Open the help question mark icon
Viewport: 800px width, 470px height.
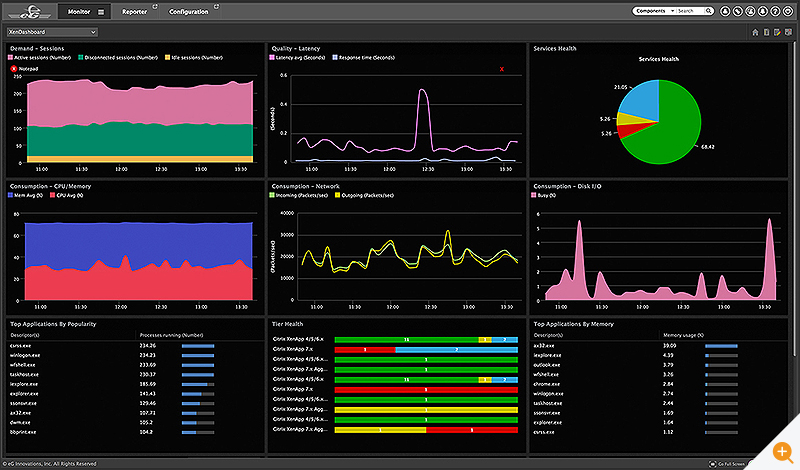[x=775, y=11]
